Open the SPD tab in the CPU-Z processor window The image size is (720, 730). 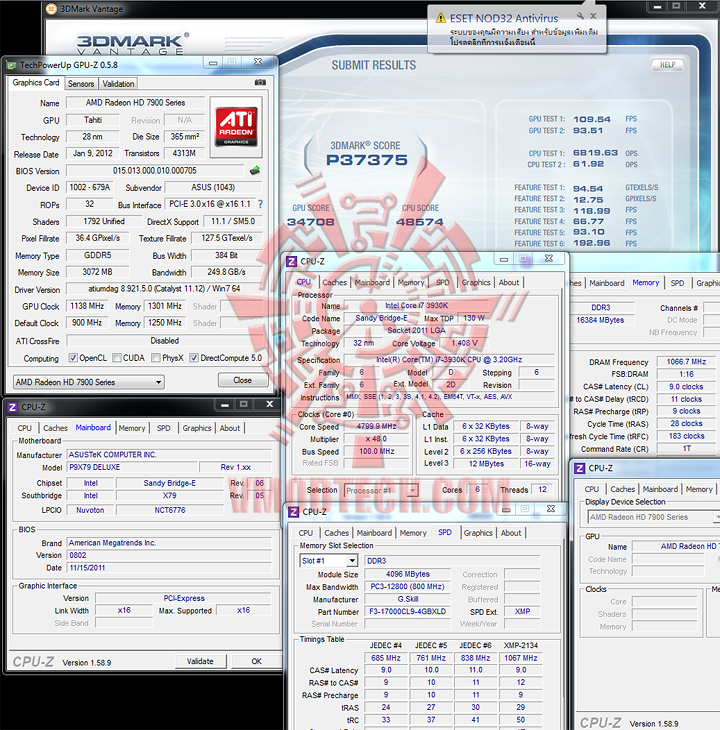point(443,282)
